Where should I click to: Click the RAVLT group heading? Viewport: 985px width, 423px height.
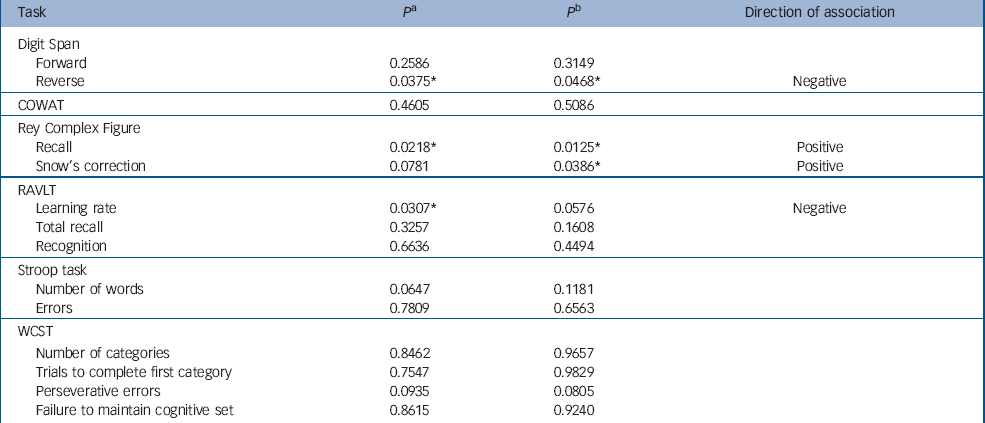click(x=40, y=190)
